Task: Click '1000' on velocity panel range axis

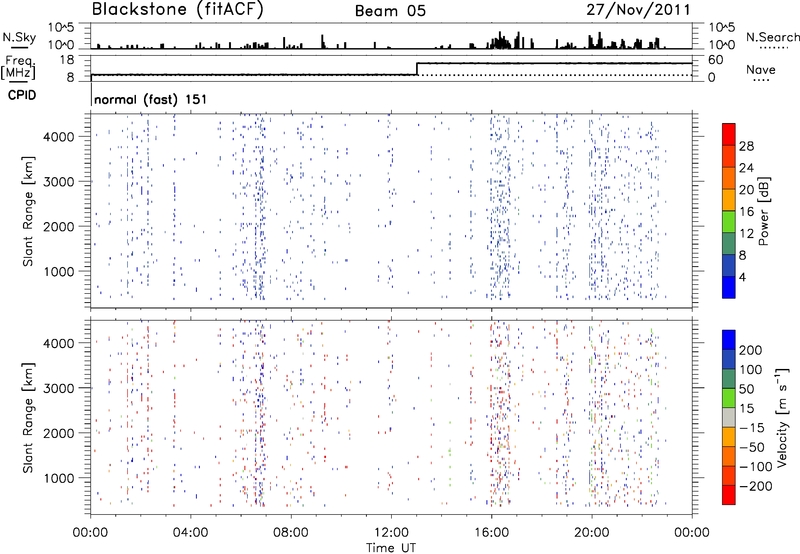Action: click(x=58, y=478)
